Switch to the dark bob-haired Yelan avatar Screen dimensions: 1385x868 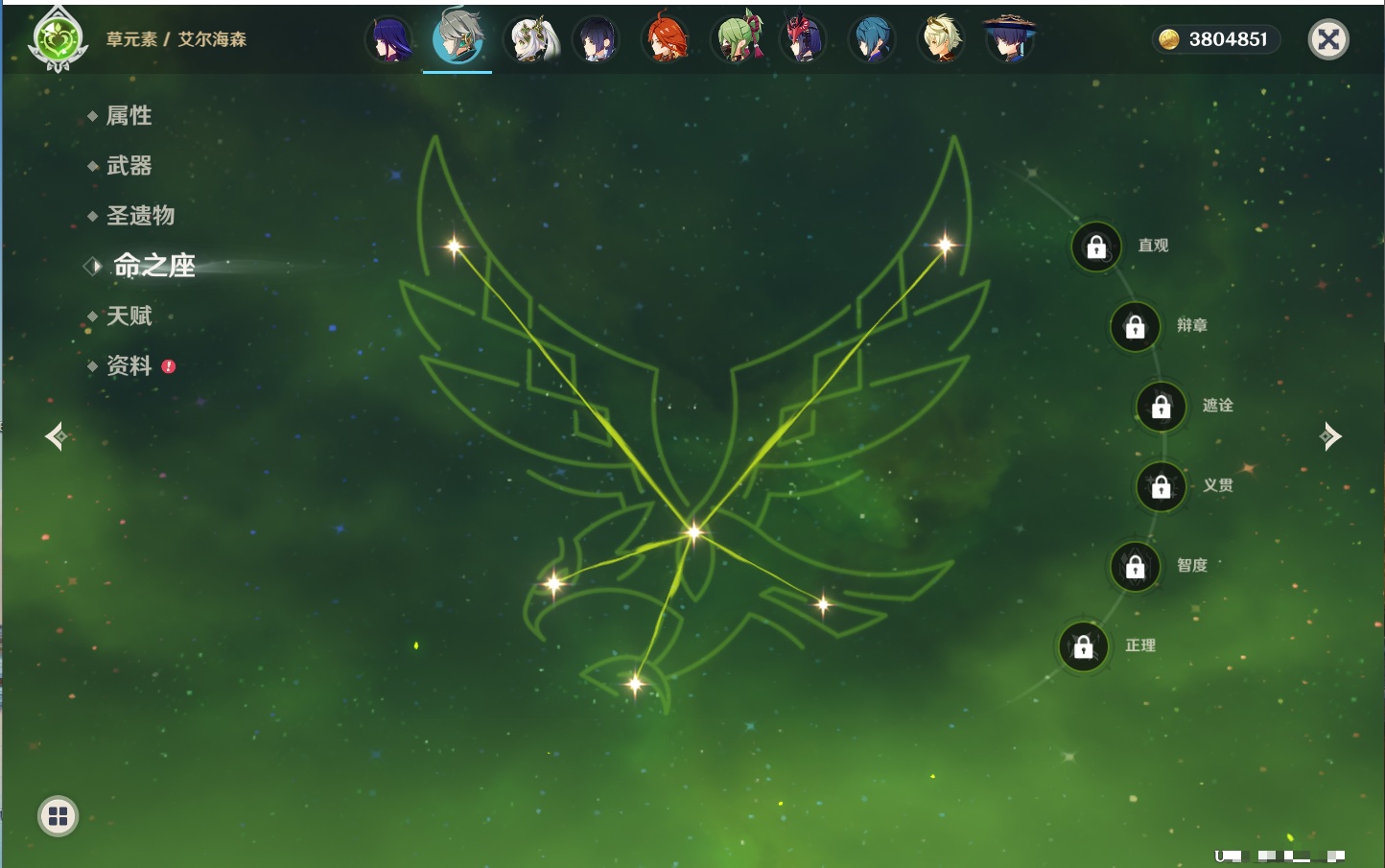click(596, 40)
